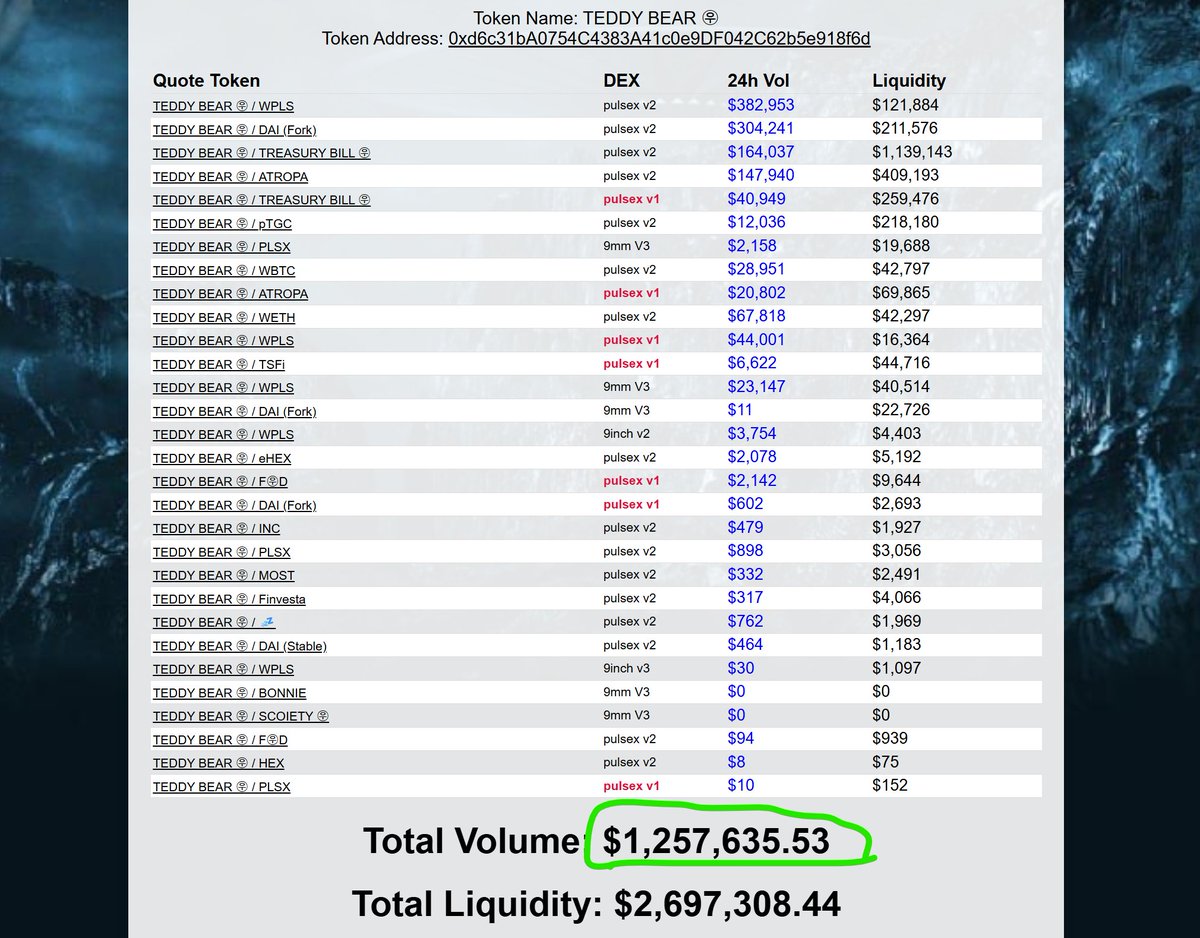Click the 9inch v3 DEX label
1200x938 pixels.
coord(627,669)
